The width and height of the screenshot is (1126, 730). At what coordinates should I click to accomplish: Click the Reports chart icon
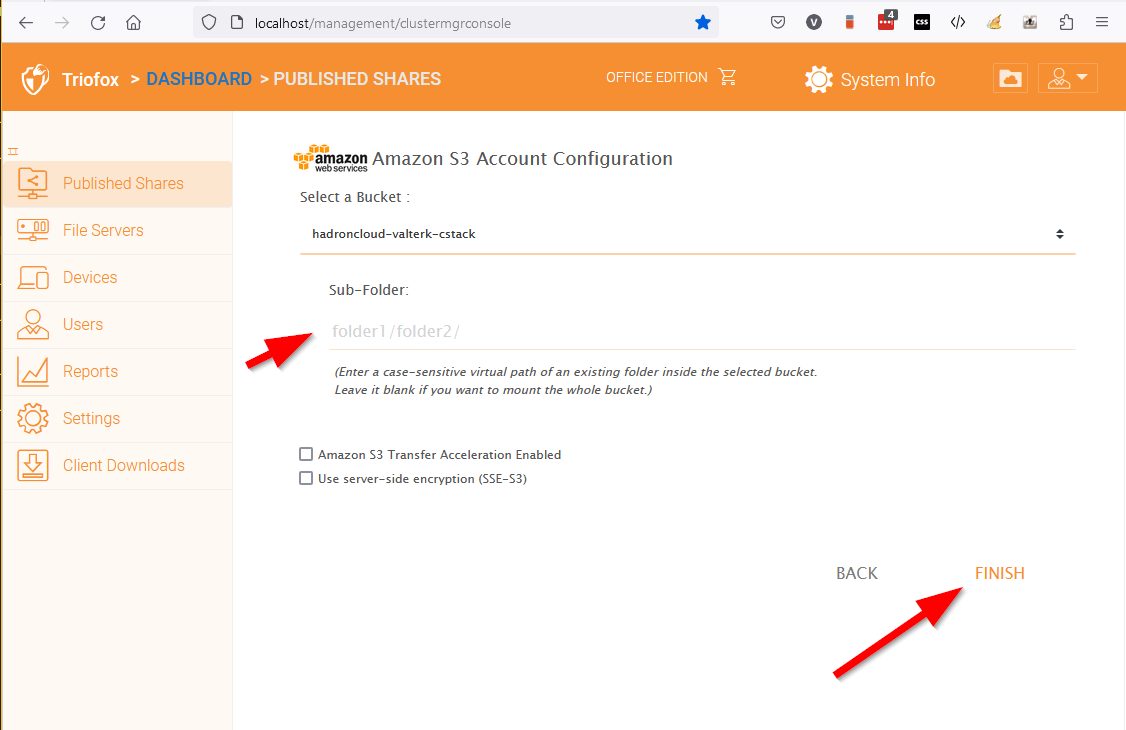(x=32, y=372)
